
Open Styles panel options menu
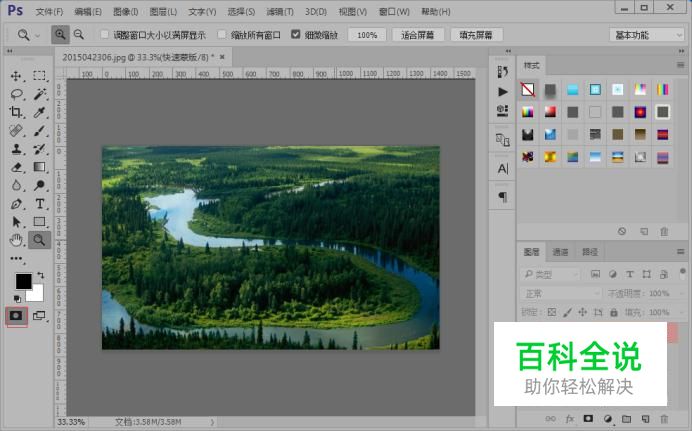click(x=680, y=65)
